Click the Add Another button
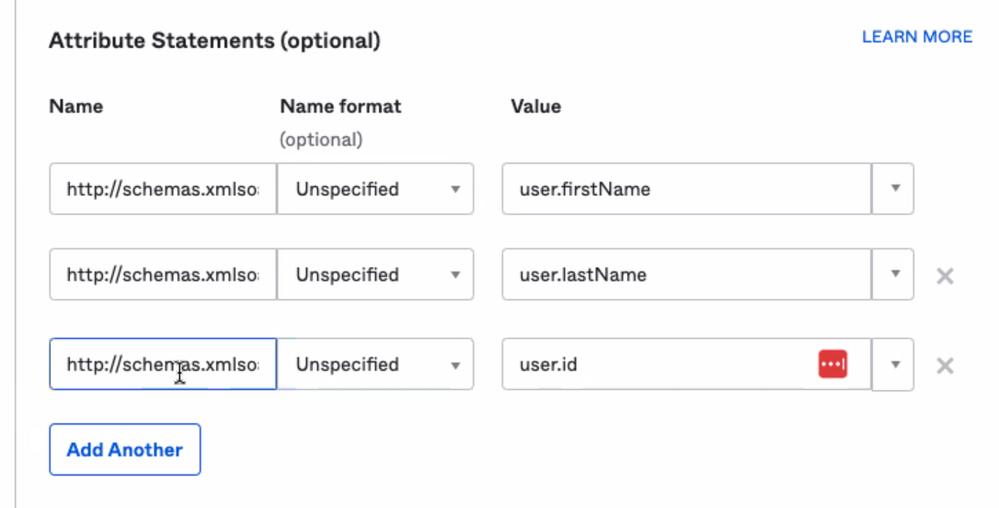This screenshot has height=508, width=999. [125, 450]
